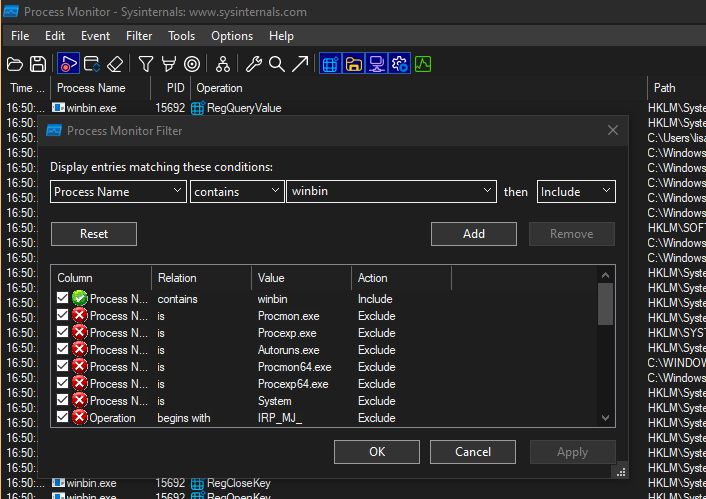The width and height of the screenshot is (706, 499).
Task: Click the Add filter button
Action: click(474, 234)
